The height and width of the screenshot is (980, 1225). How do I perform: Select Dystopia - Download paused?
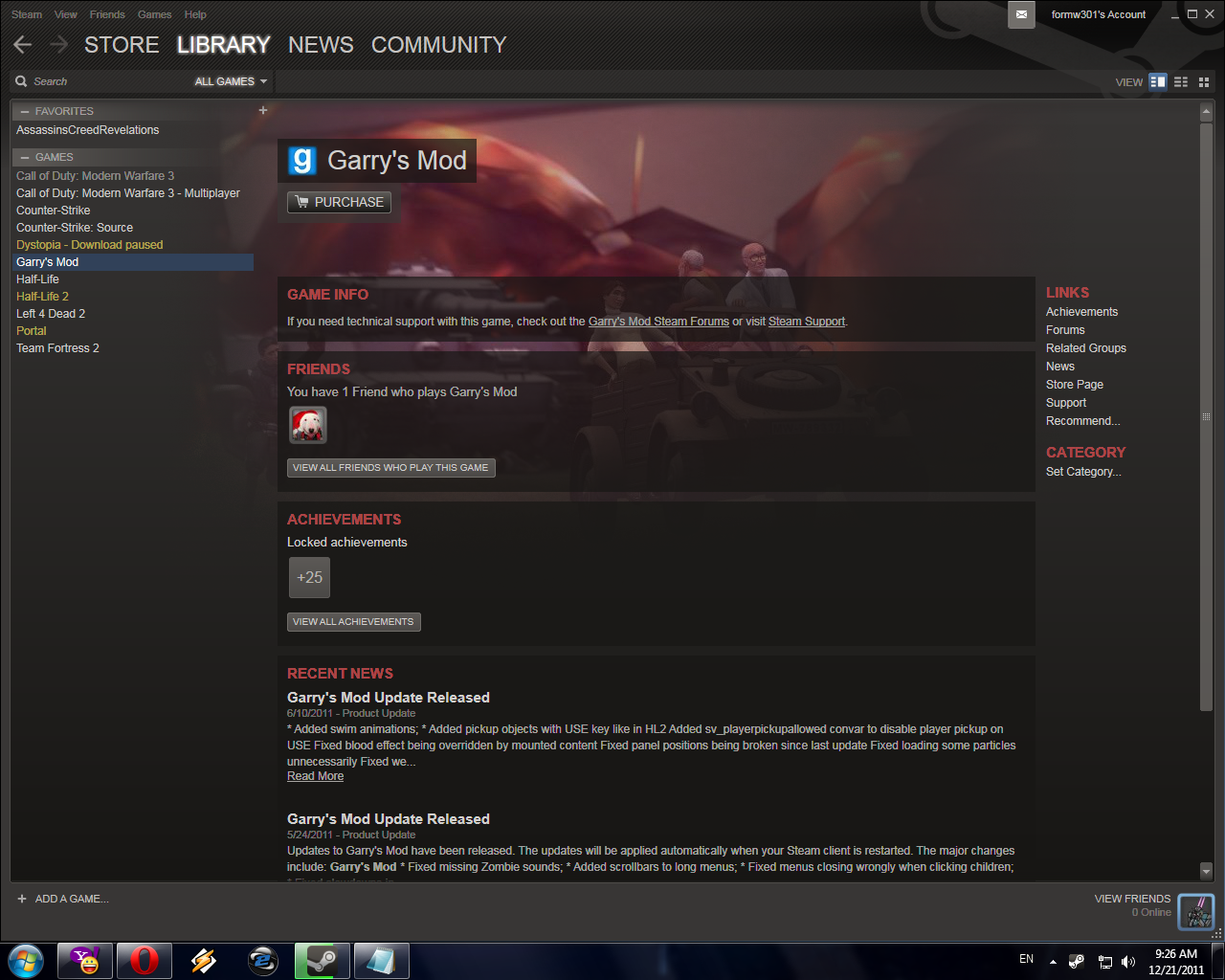point(132,245)
